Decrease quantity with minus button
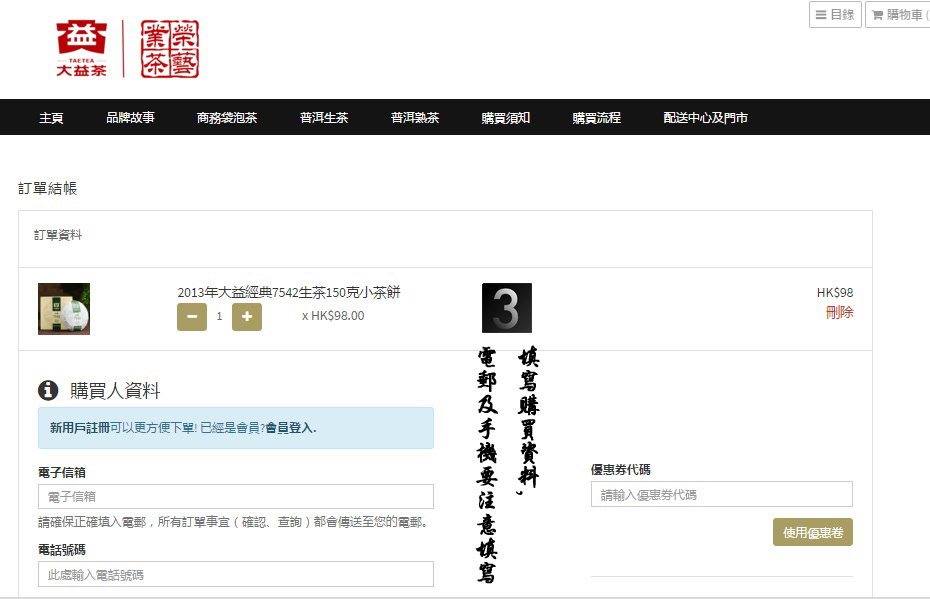This screenshot has height=599, width=930. click(x=192, y=316)
